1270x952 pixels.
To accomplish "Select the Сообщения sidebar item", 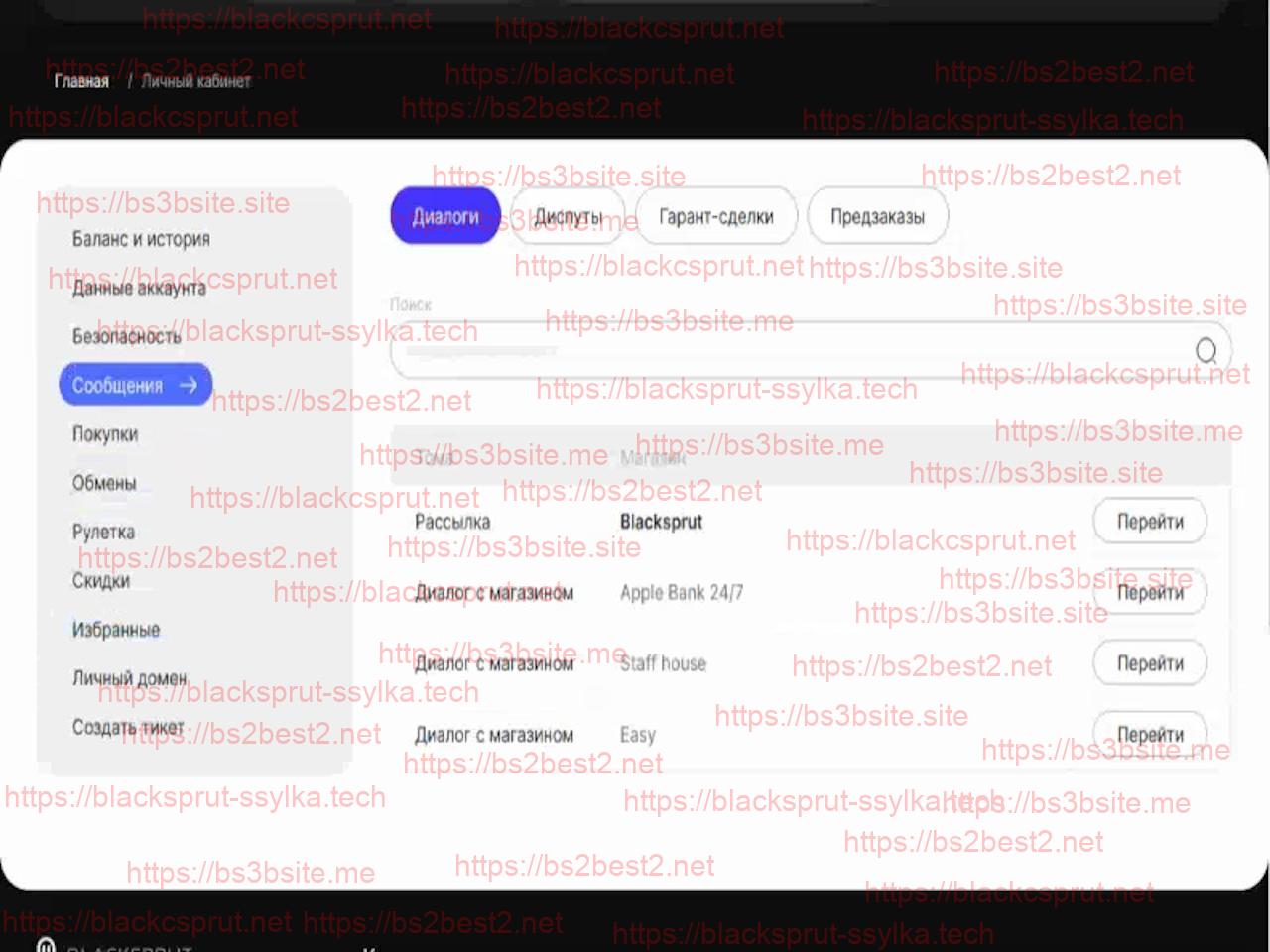I will click(x=136, y=385).
